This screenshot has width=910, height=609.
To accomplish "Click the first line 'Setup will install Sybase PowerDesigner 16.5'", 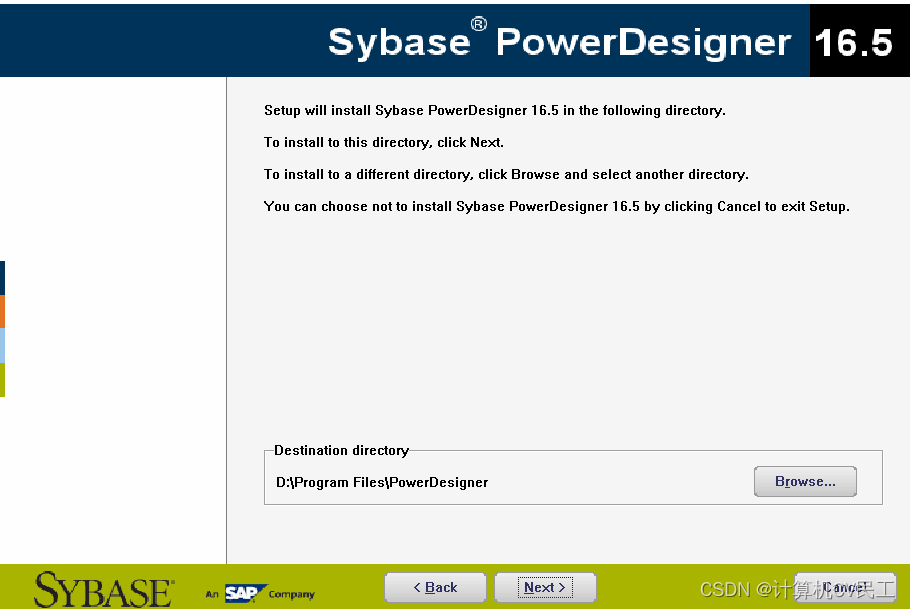I will (x=494, y=110).
